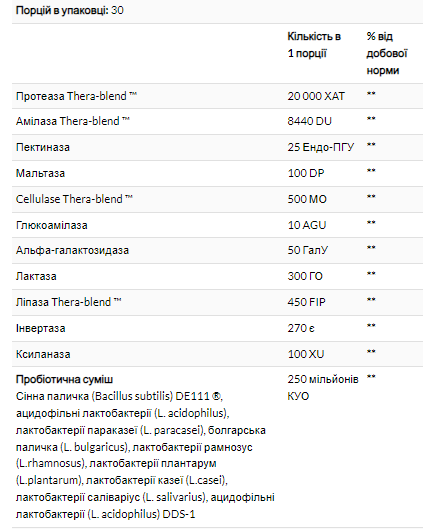Click the 25 Ендо-ПГУ value
The width and height of the screenshot is (426, 529).
(x=321, y=147)
